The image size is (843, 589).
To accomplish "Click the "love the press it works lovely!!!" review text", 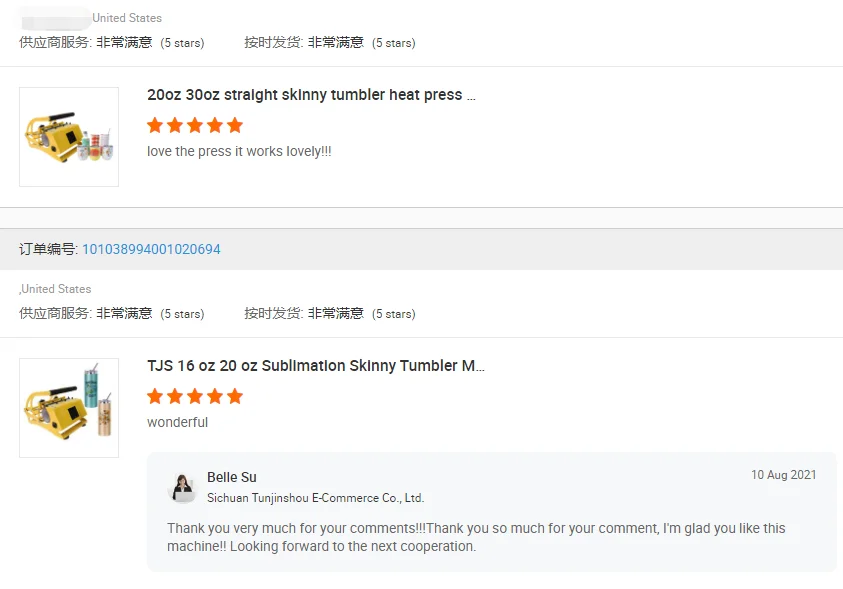I will point(239,152).
